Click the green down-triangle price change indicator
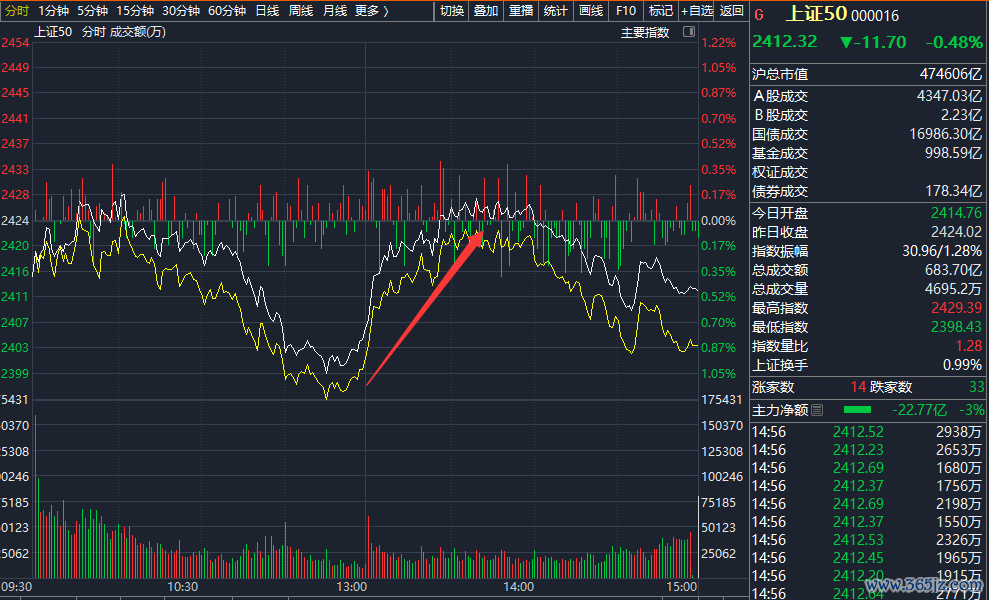 [847, 42]
